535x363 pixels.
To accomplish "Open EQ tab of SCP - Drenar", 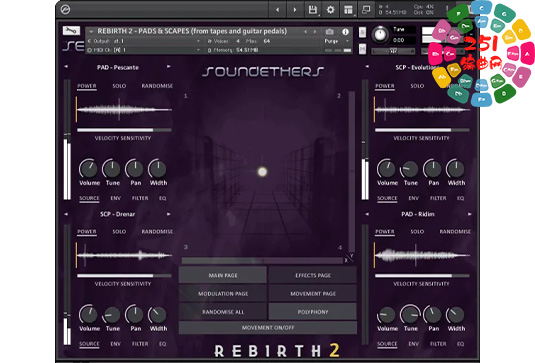I will (162, 344).
